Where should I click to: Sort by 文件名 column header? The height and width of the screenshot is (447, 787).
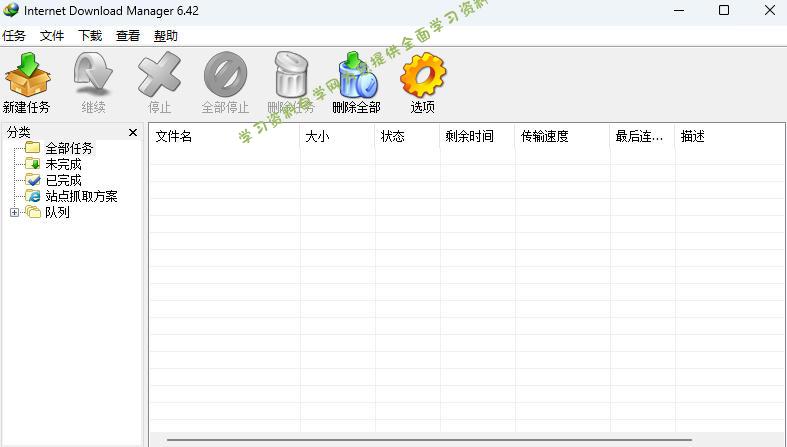click(225, 136)
